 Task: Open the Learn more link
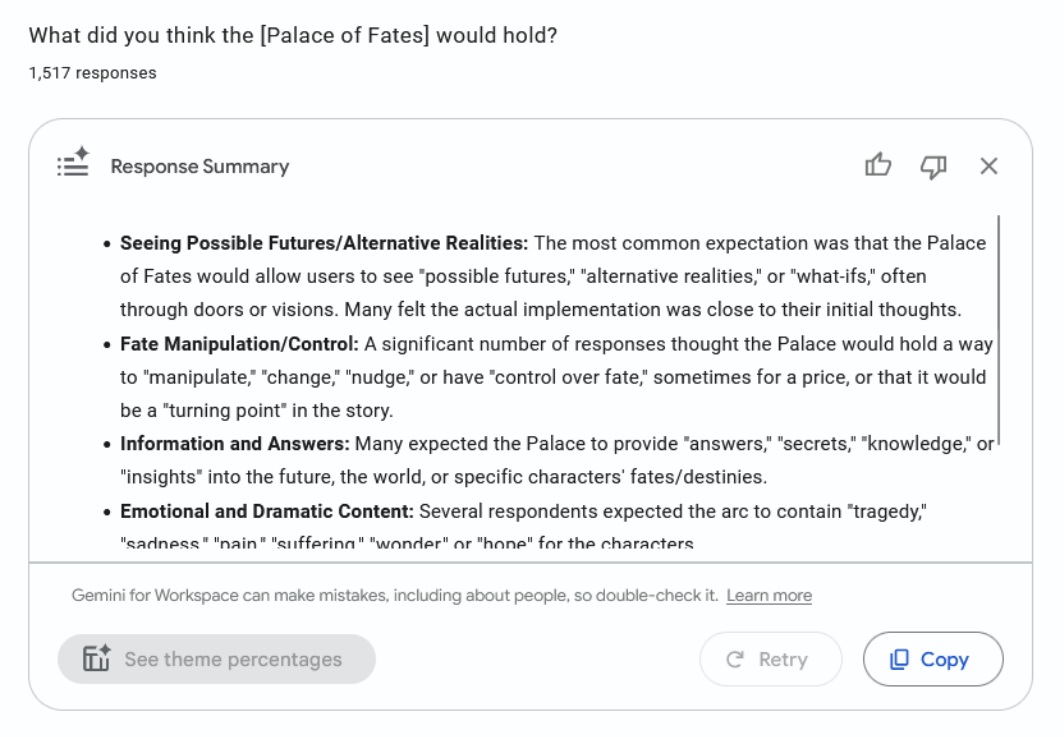(769, 596)
